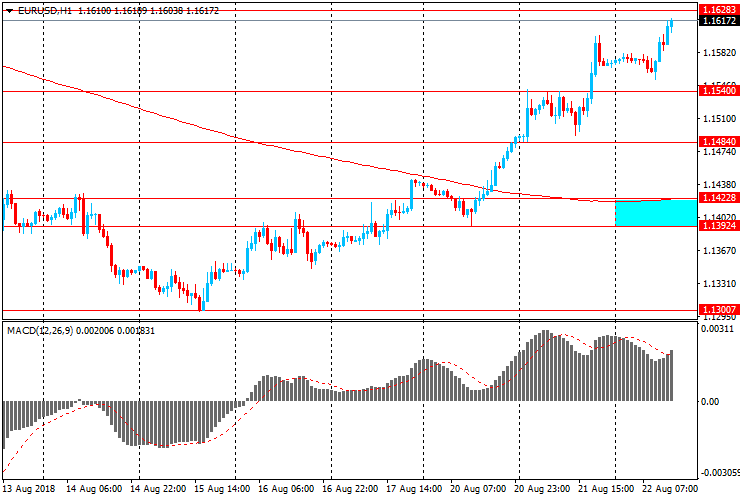Select the 1.15400 red level label
Screen dimensions: 740x500
pyautogui.click(x=719, y=91)
